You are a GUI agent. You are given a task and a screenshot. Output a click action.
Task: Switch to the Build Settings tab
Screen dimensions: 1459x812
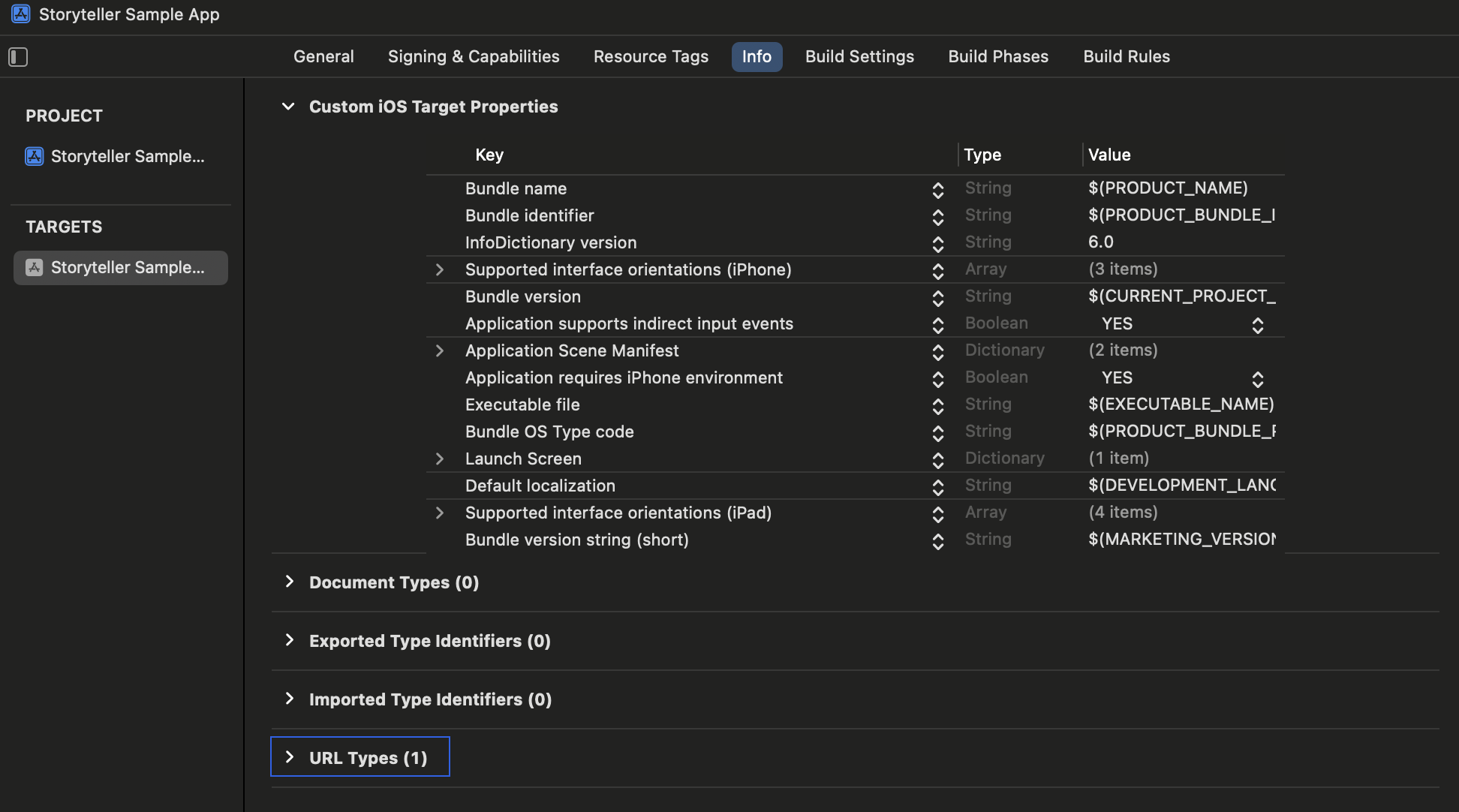pos(859,56)
